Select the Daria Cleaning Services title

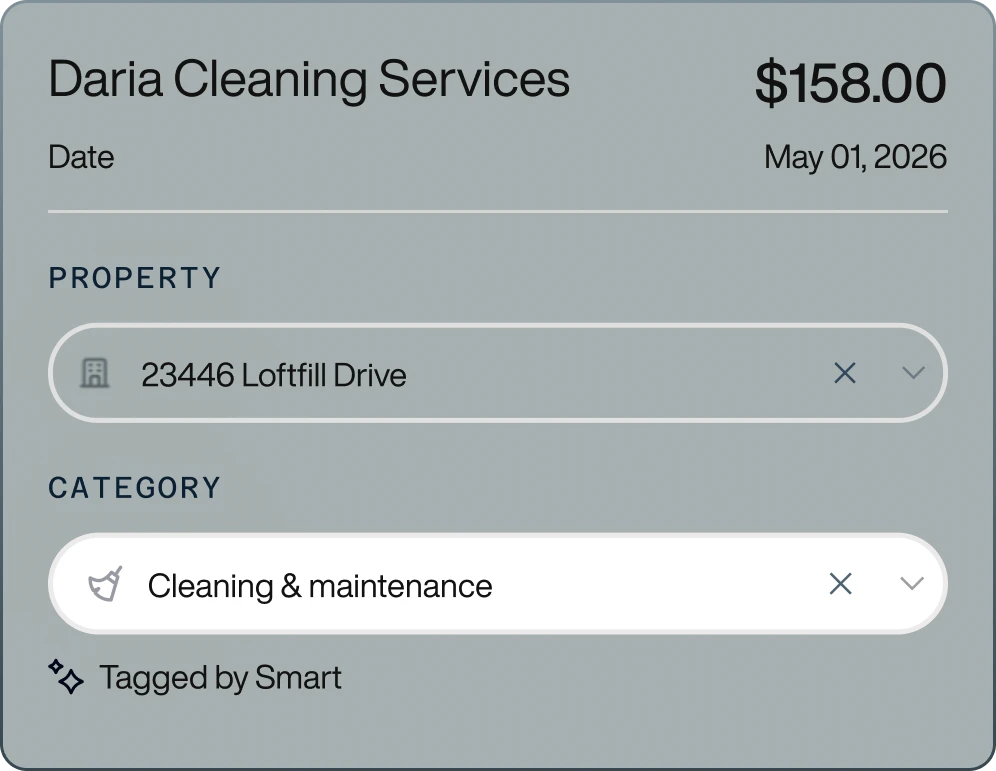[x=309, y=79]
